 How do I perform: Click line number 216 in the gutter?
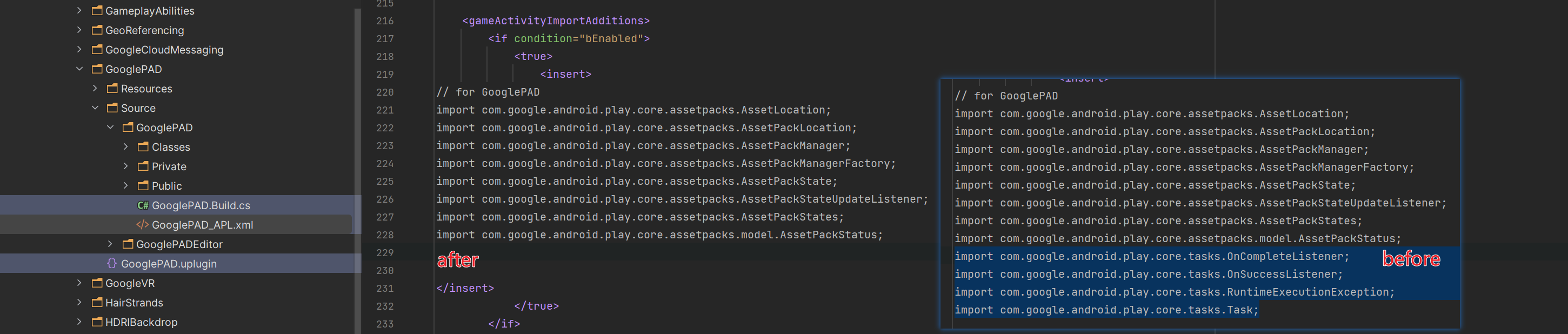click(385, 21)
